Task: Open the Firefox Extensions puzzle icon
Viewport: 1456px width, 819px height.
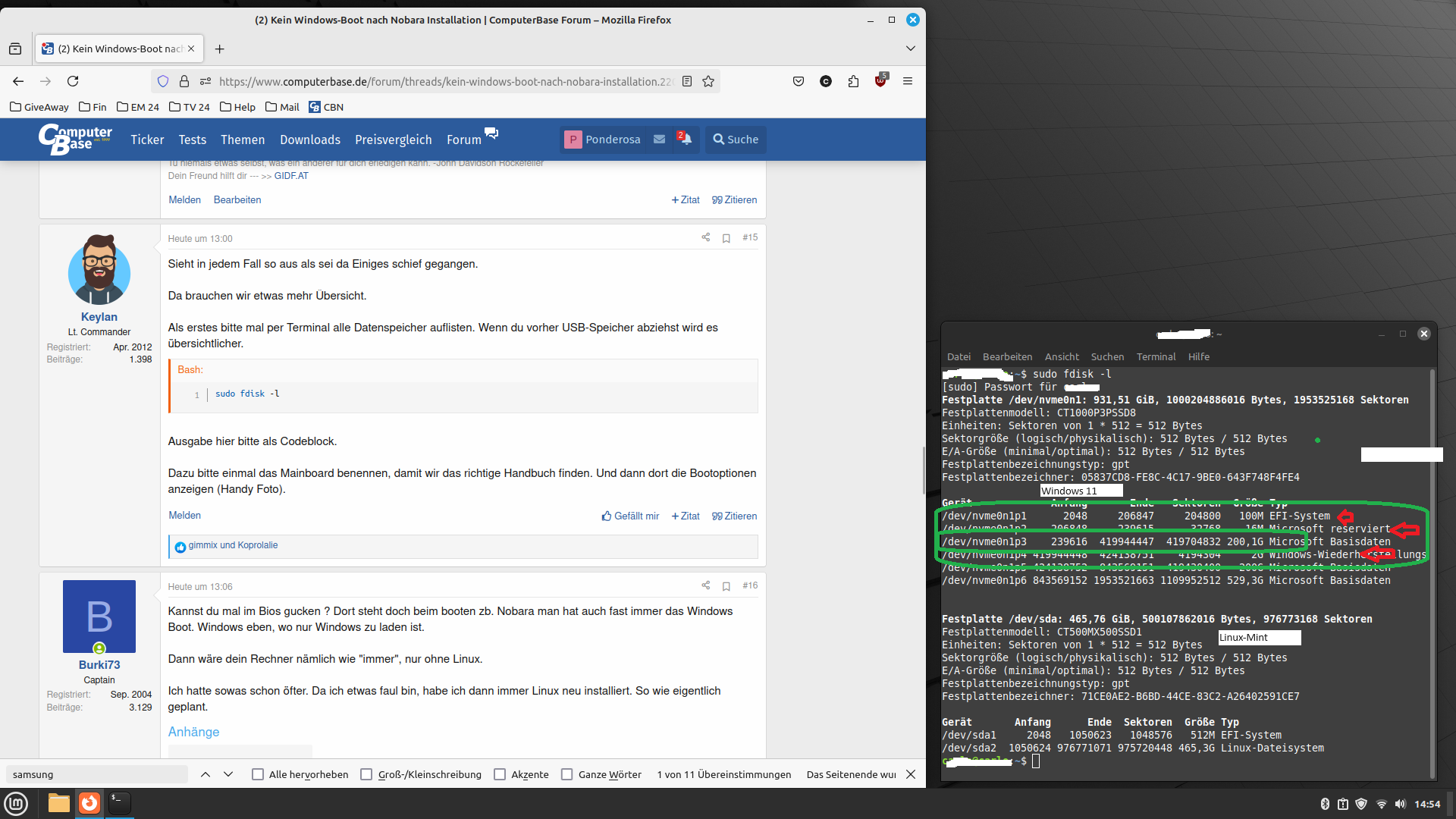Action: 853,81
